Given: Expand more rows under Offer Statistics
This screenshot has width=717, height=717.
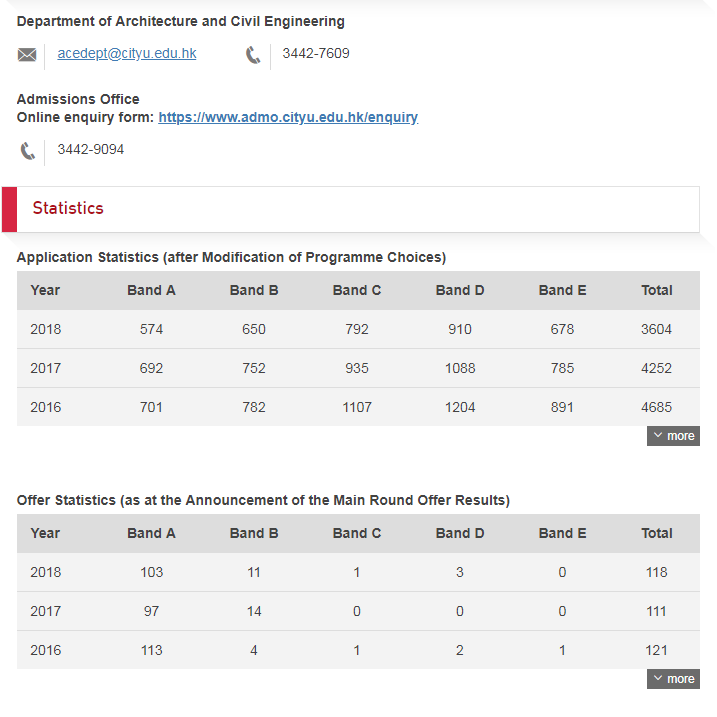Looking at the screenshot, I should pos(673,679).
